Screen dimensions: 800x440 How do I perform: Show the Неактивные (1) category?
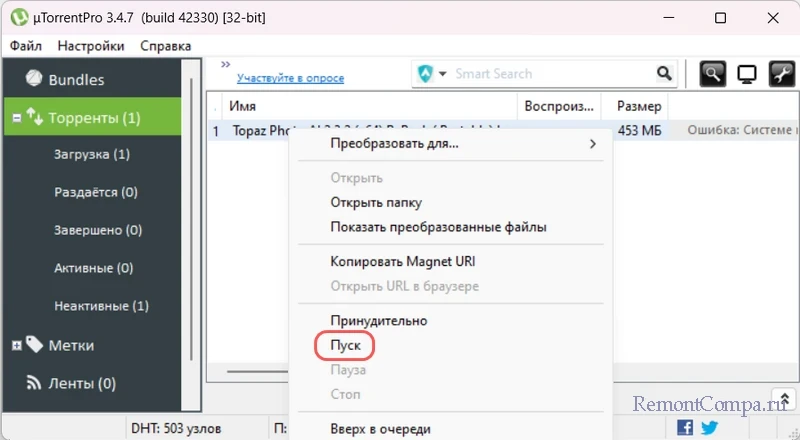click(102, 306)
